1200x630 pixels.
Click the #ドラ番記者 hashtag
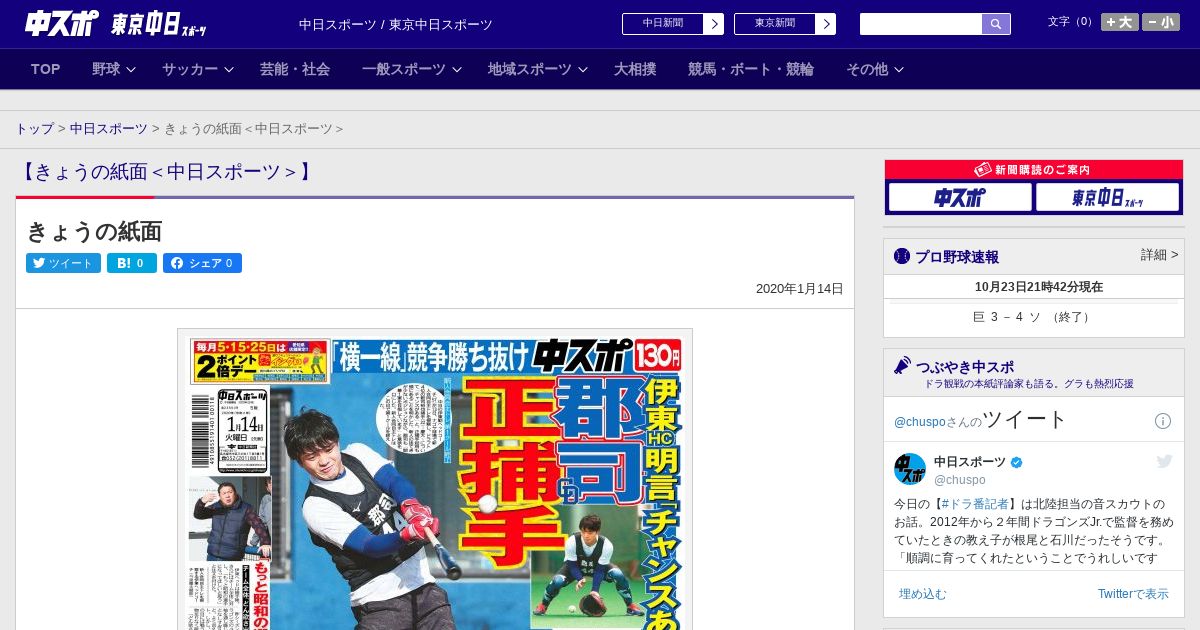click(x=976, y=504)
